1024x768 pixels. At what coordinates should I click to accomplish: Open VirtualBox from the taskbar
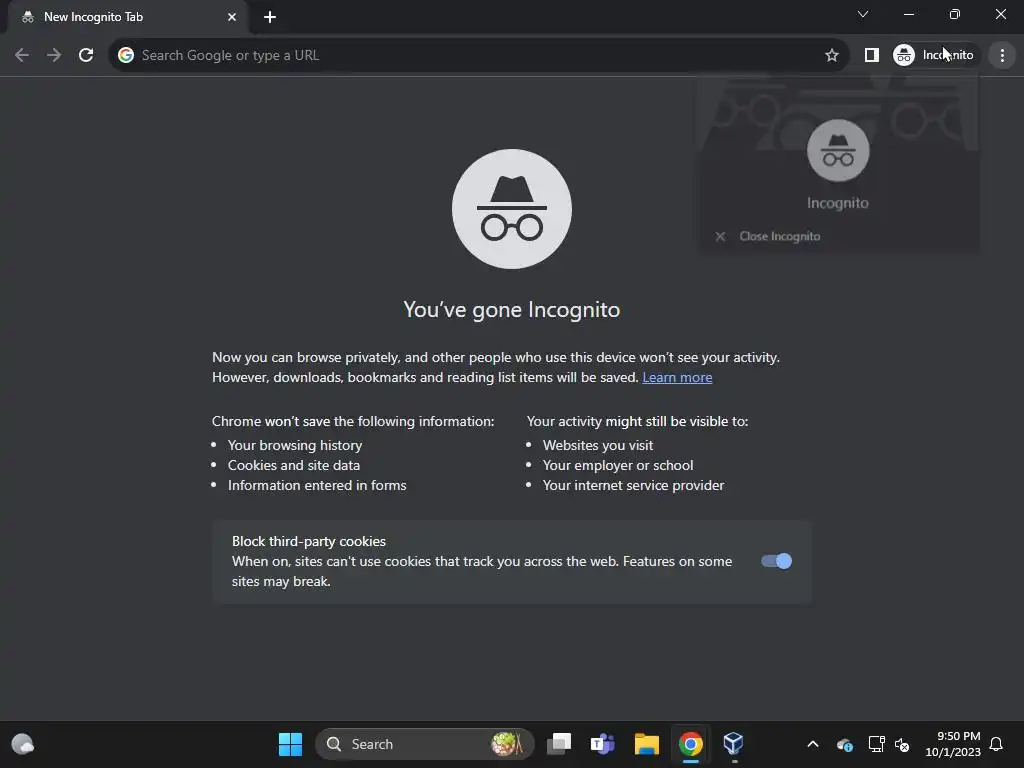coord(733,744)
